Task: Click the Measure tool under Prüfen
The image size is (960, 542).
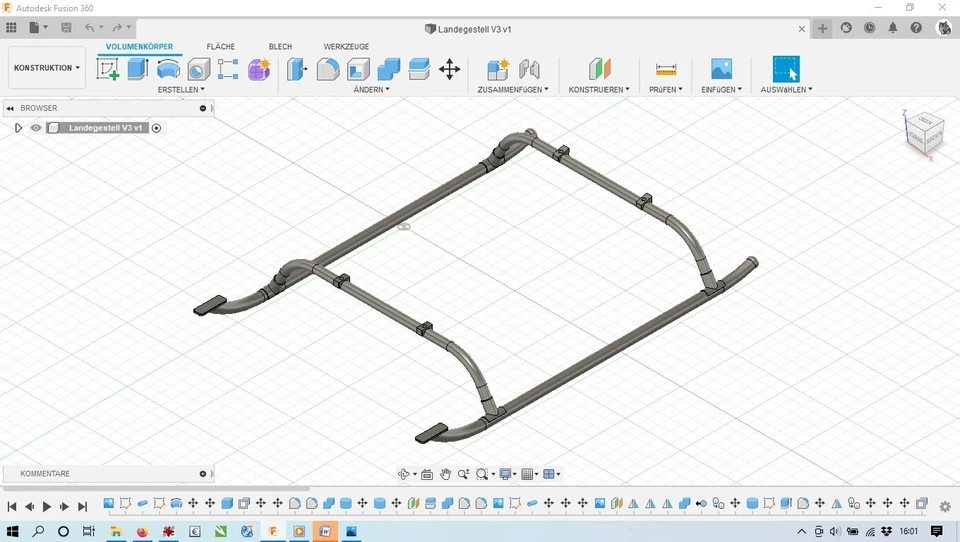Action: [x=666, y=69]
